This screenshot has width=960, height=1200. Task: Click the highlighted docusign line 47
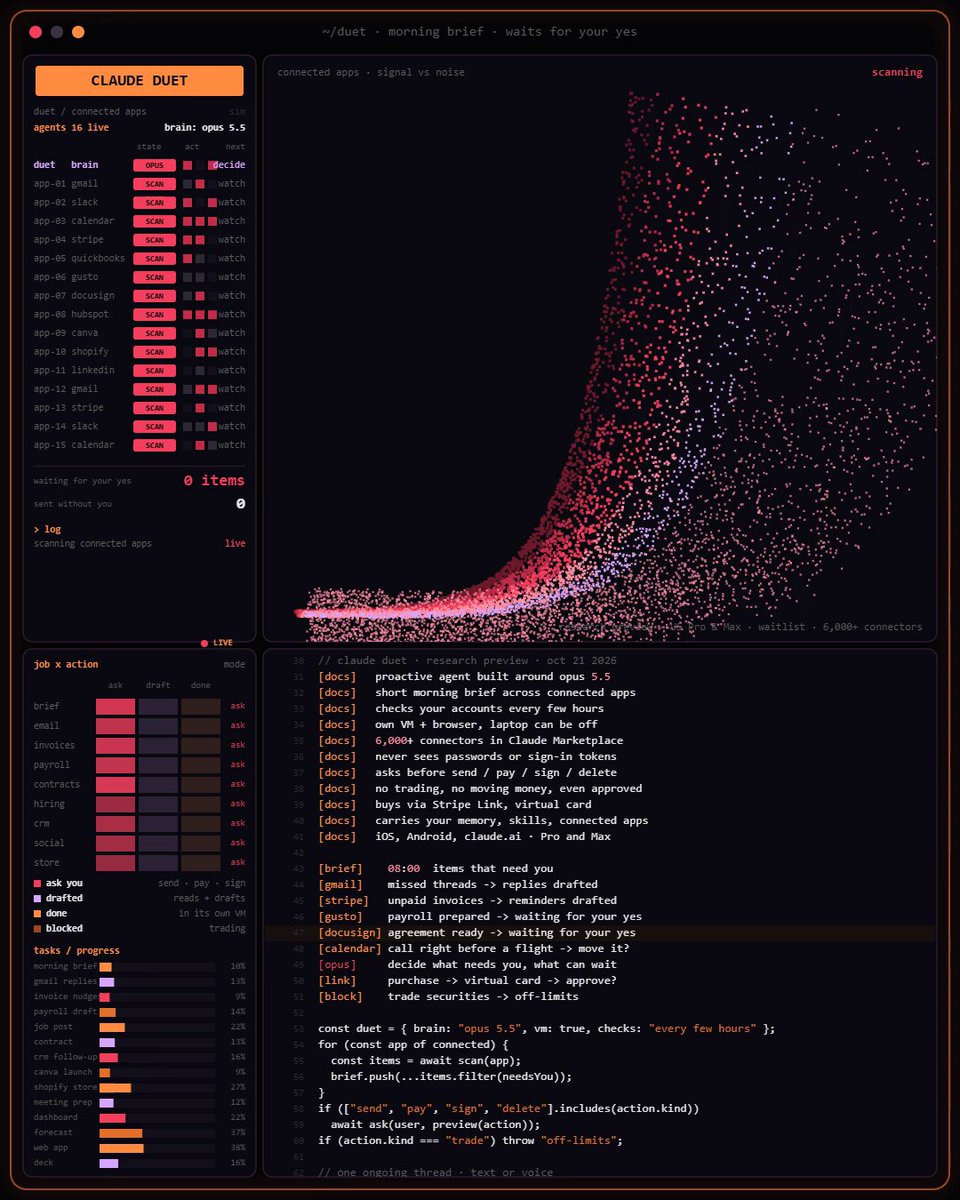click(600, 933)
